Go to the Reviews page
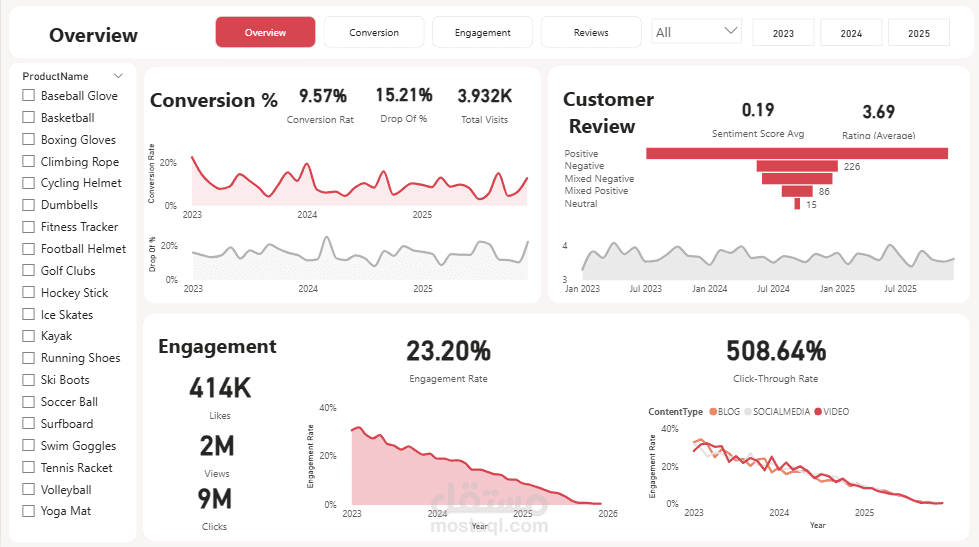This screenshot has width=979, height=547. pyautogui.click(x=591, y=32)
